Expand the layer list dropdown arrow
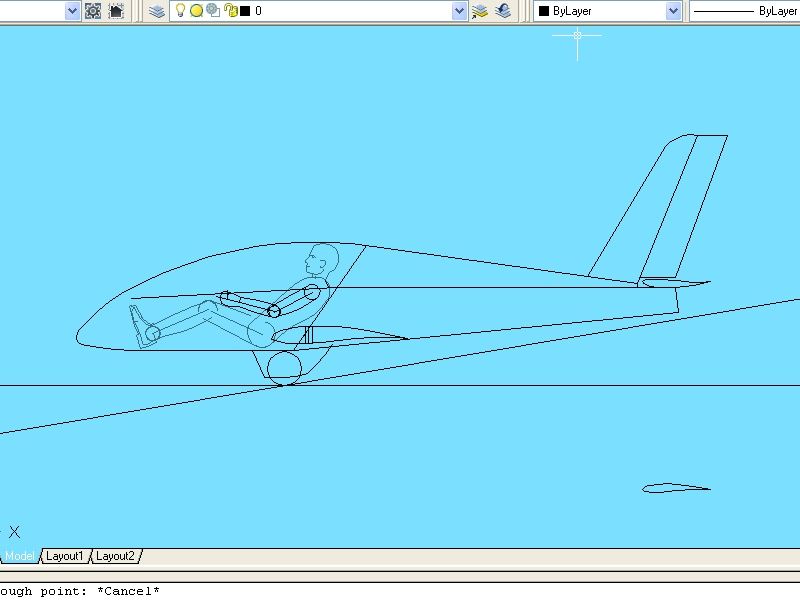 459,11
